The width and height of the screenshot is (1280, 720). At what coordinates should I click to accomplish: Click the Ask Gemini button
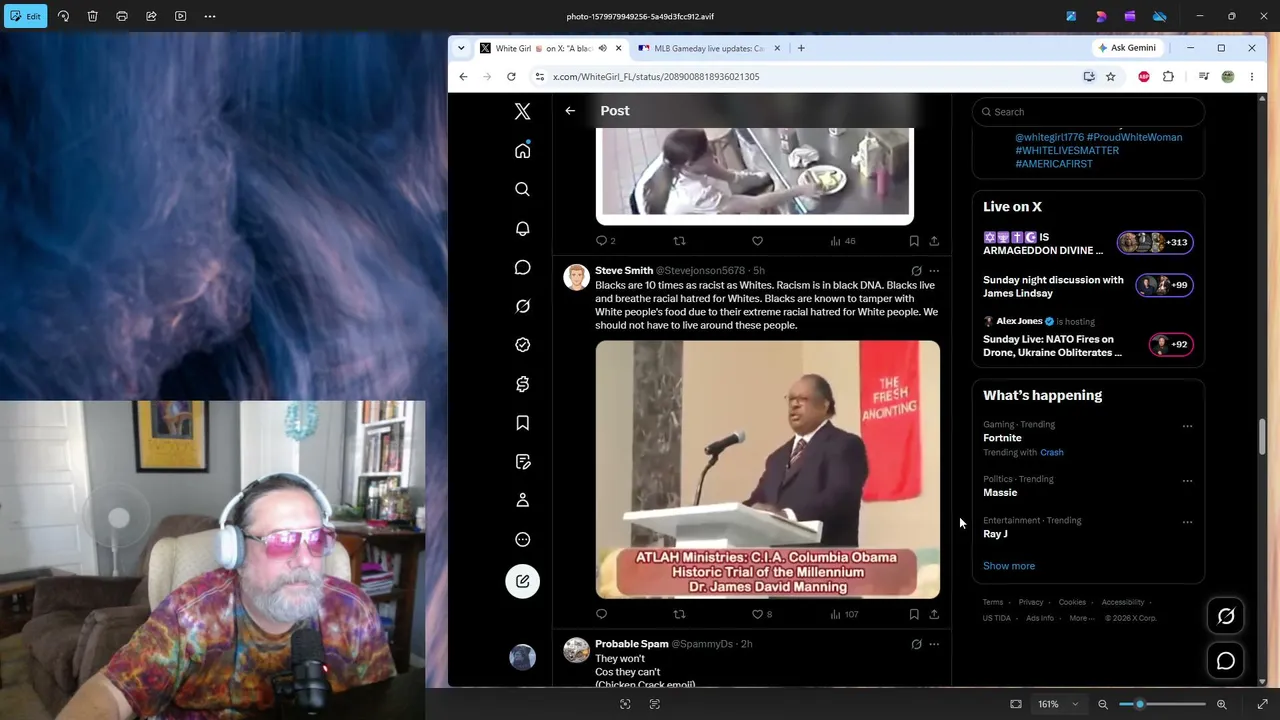(x=1127, y=48)
